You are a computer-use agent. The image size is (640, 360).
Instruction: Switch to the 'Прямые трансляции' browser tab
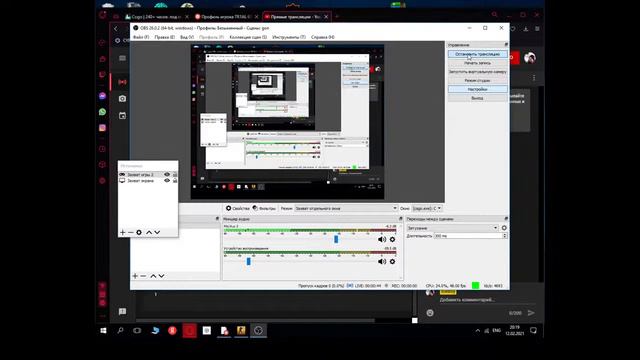(296, 17)
